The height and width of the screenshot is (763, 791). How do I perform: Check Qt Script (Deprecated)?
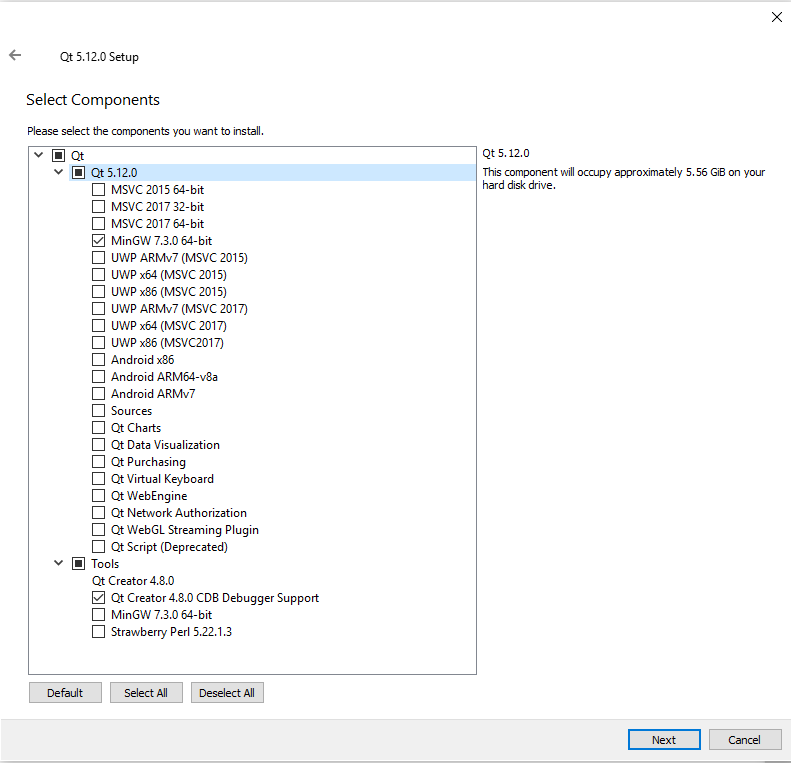point(98,547)
